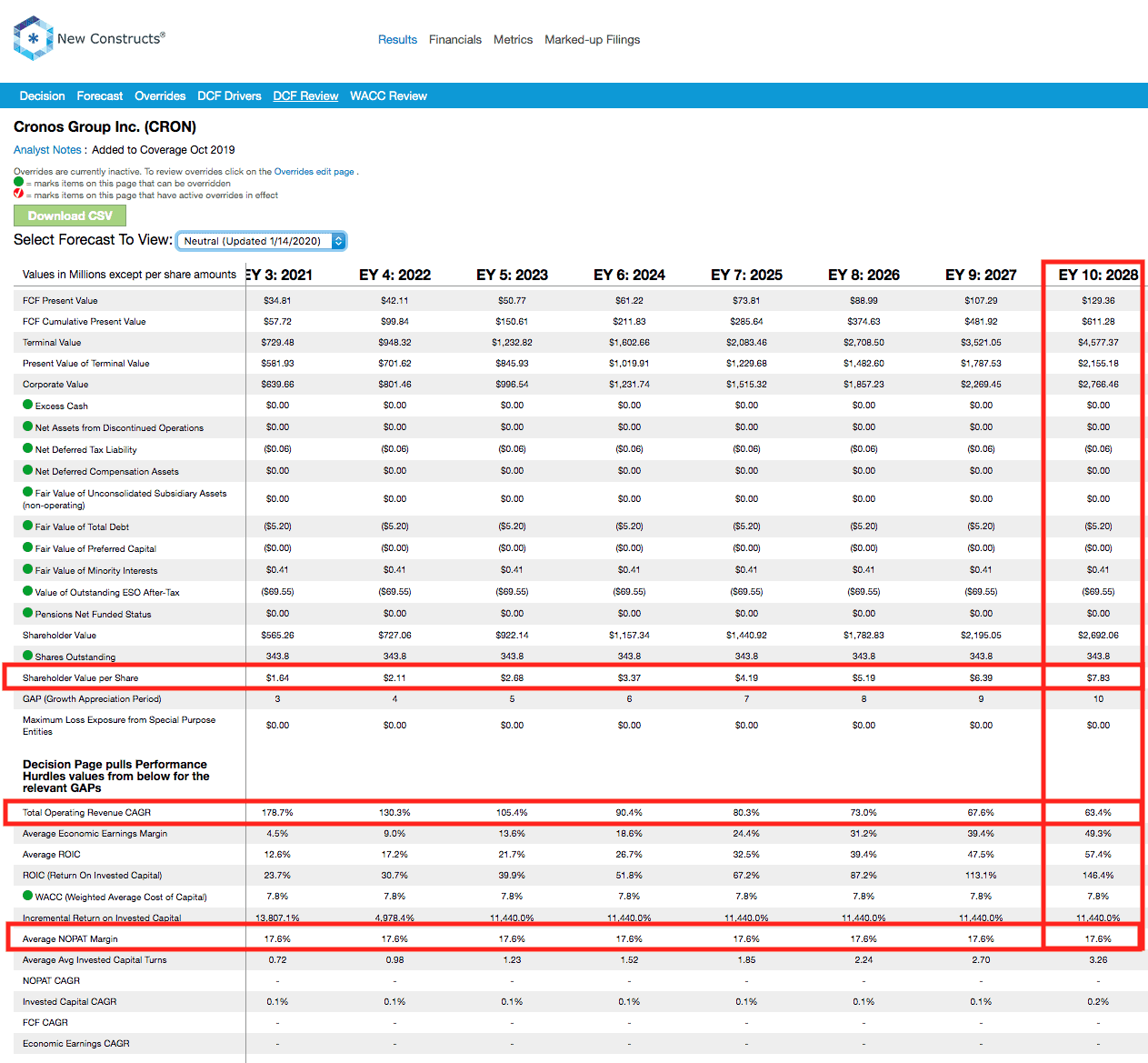
Task: Click the Overrides edit page link
Action: coord(314,171)
